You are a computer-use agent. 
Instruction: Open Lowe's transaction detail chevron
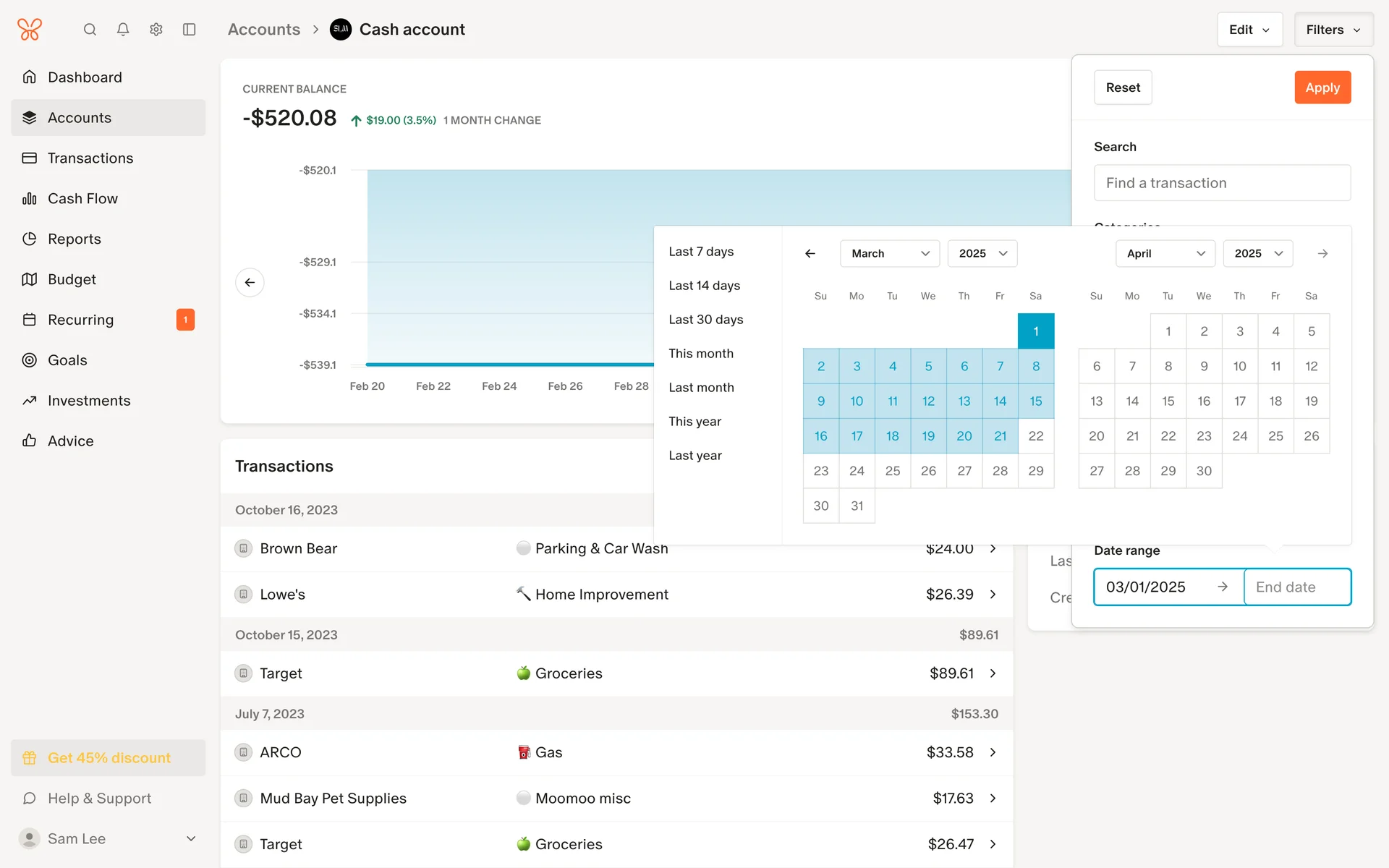click(993, 595)
